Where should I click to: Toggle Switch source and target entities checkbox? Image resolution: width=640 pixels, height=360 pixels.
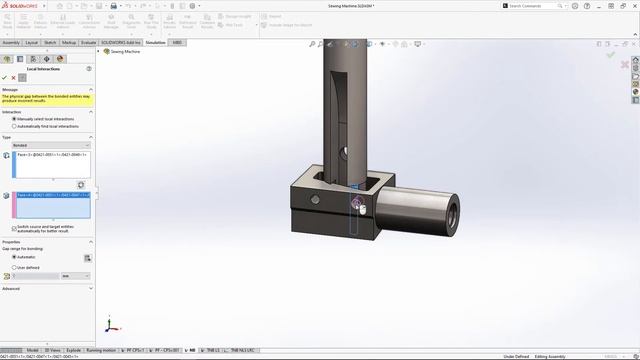(14, 229)
